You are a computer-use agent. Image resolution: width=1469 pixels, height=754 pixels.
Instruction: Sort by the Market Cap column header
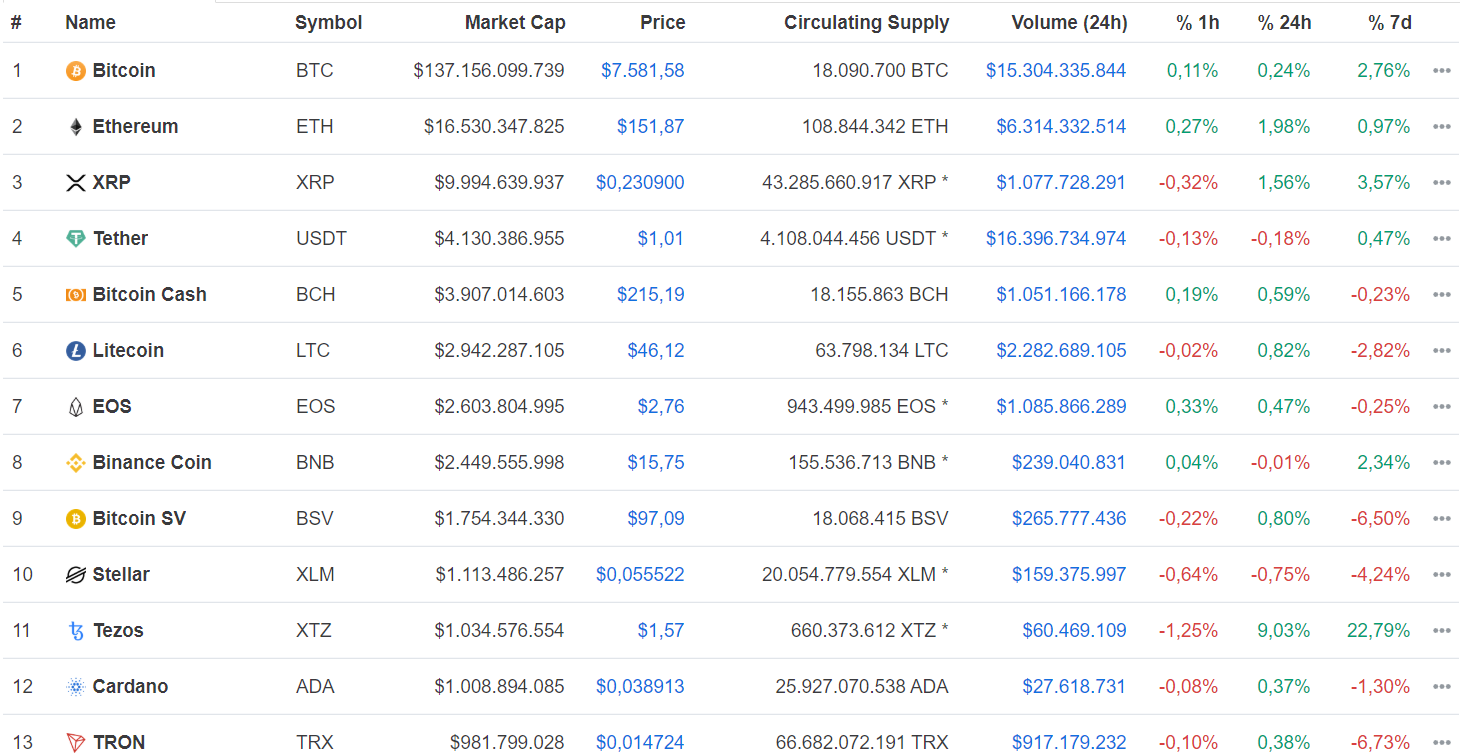click(515, 22)
